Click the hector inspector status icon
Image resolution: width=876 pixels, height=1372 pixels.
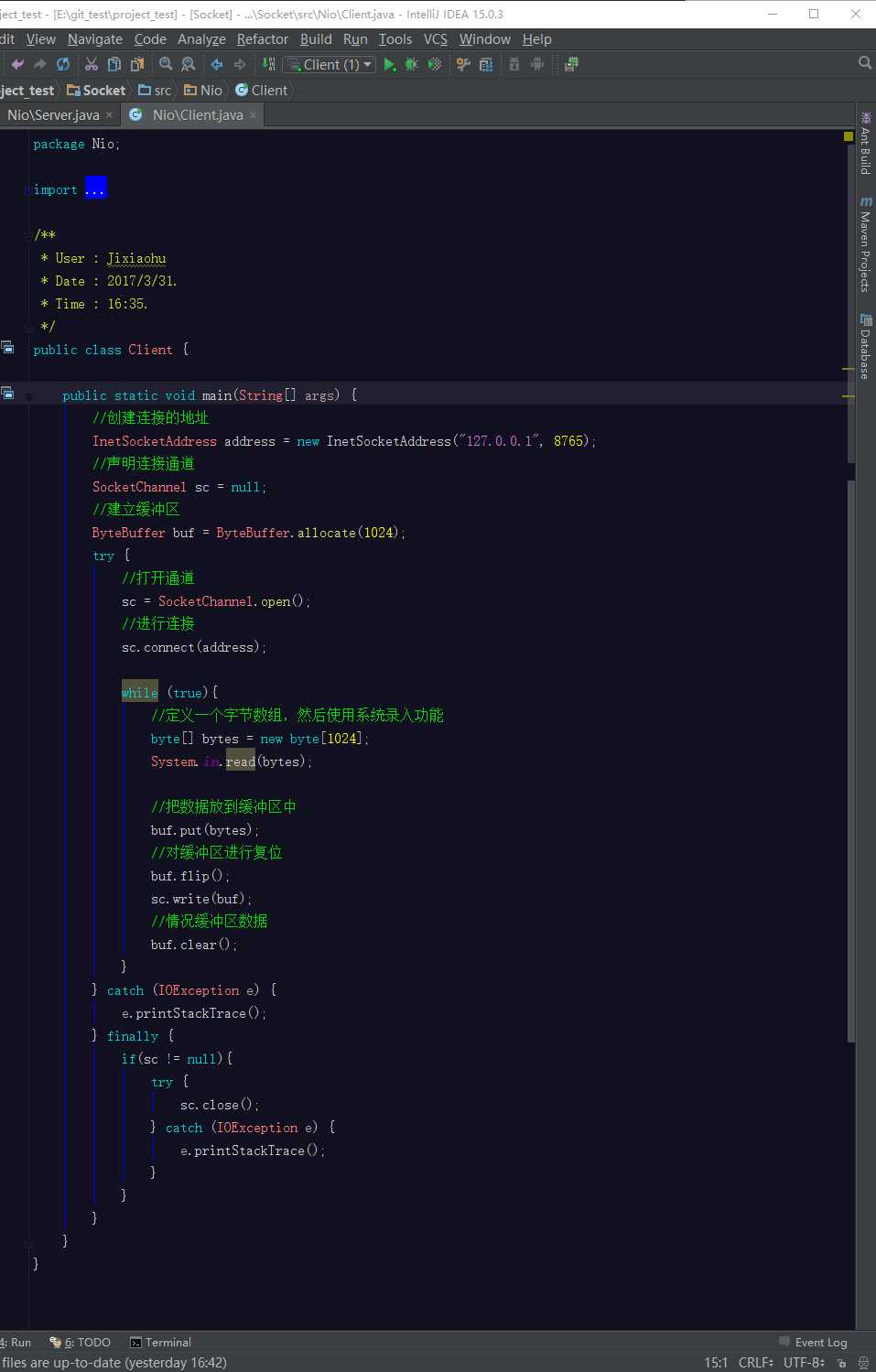tap(863, 1363)
